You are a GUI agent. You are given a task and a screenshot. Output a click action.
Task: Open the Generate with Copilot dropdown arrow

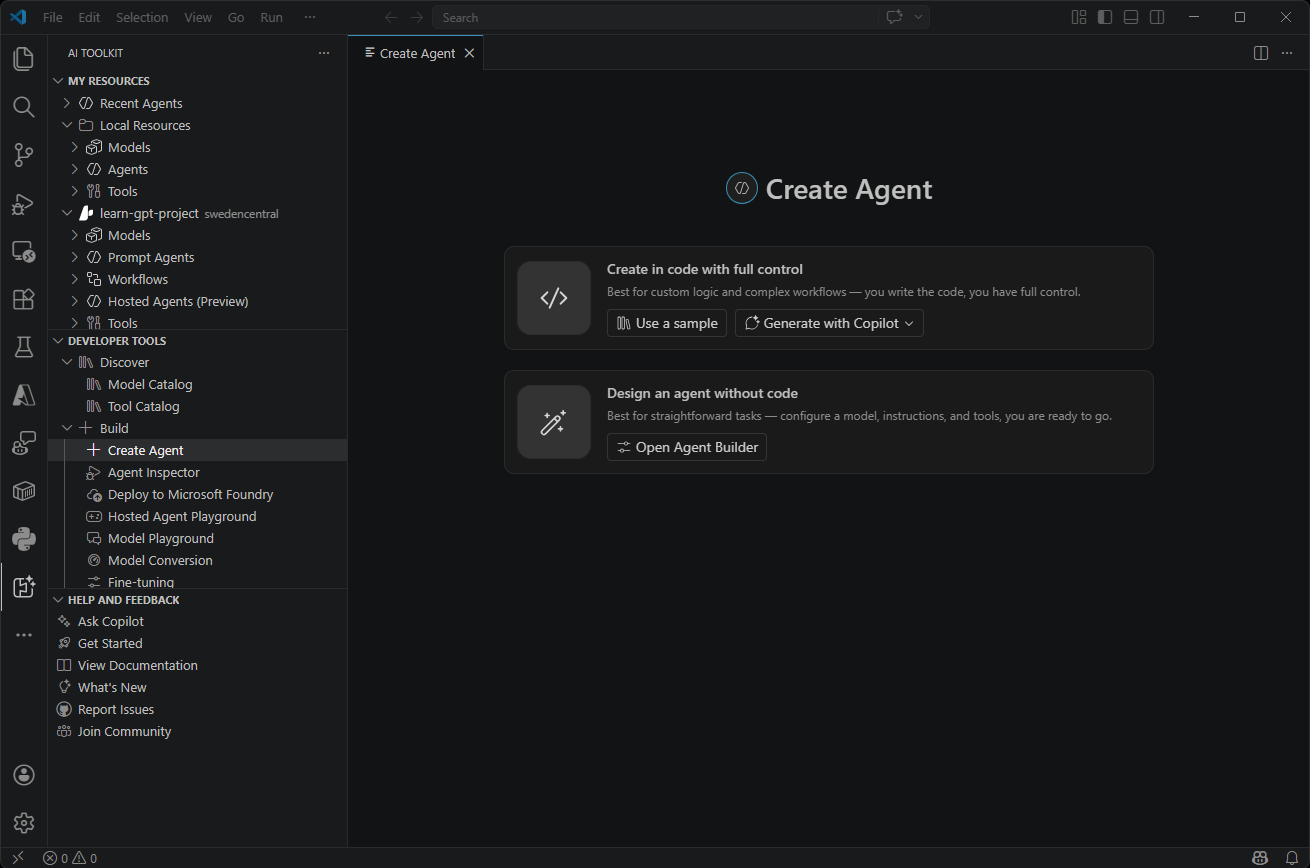tap(908, 322)
